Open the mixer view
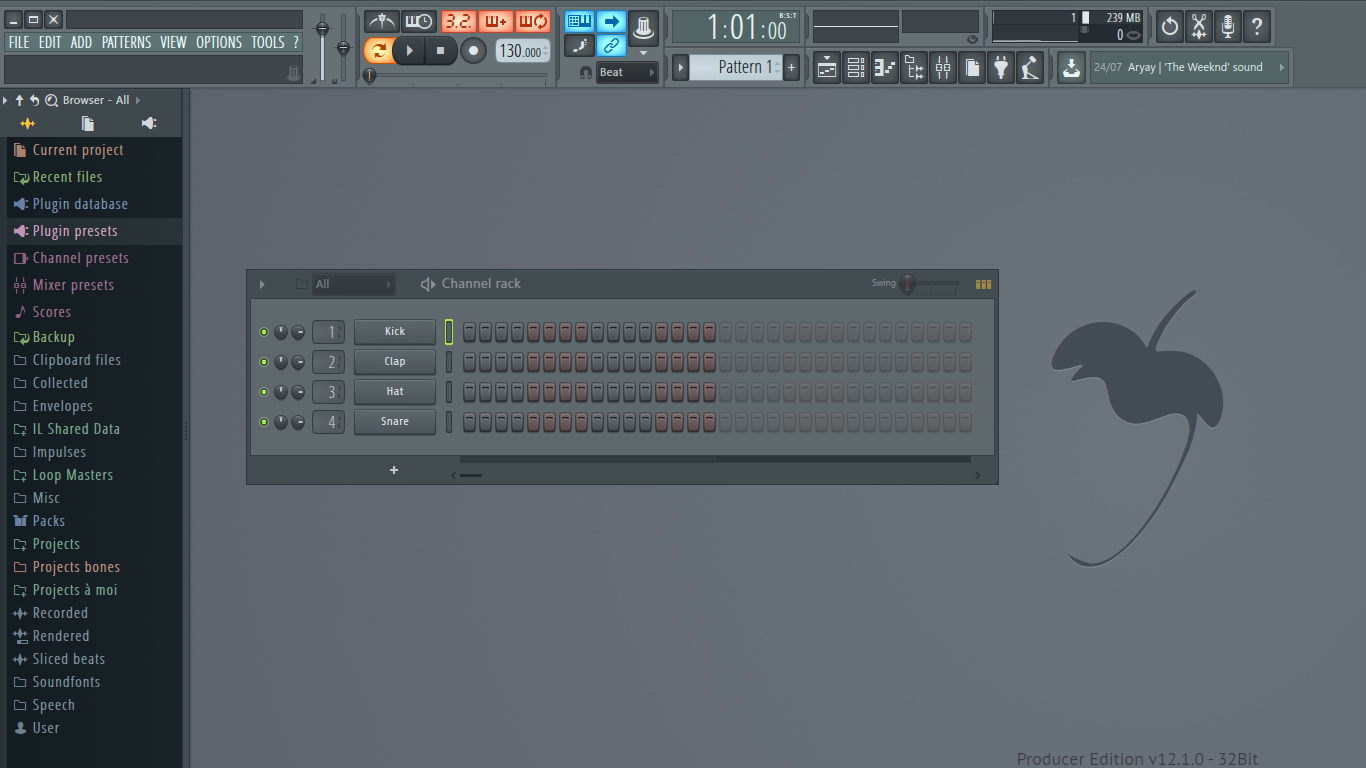 coord(943,68)
